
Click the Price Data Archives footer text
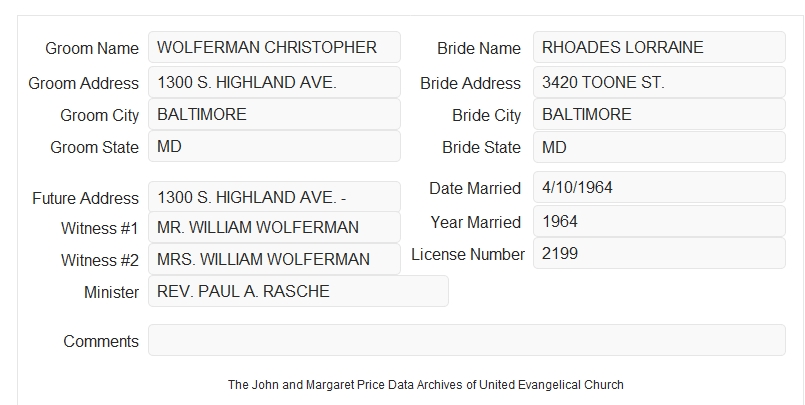426,385
